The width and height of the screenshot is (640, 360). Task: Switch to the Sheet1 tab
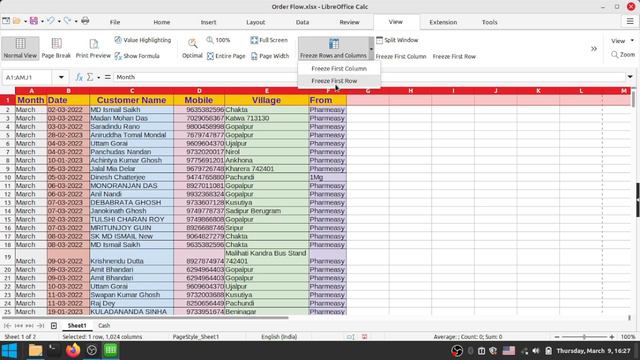[77, 325]
